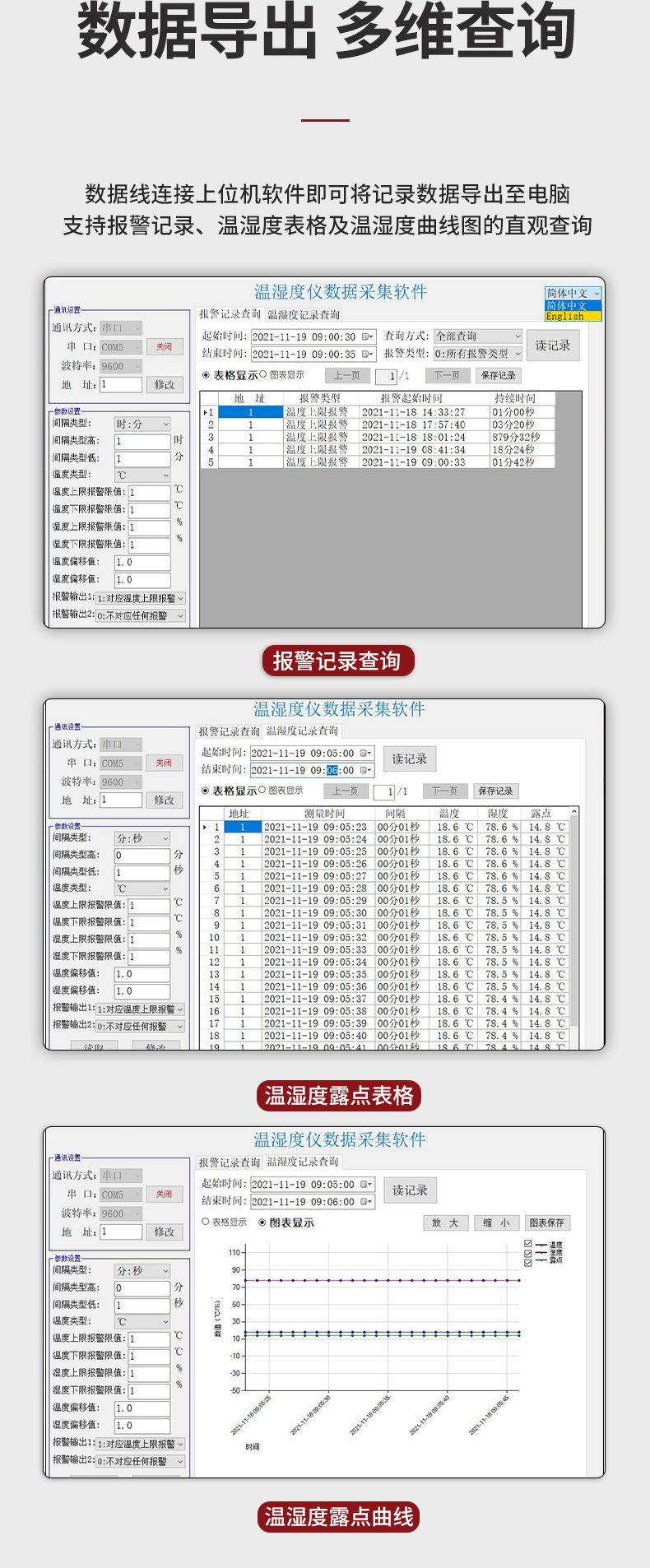Click the red 报警记录查询 caption badge
Viewport: 650px width, 1568px height.
[337, 661]
